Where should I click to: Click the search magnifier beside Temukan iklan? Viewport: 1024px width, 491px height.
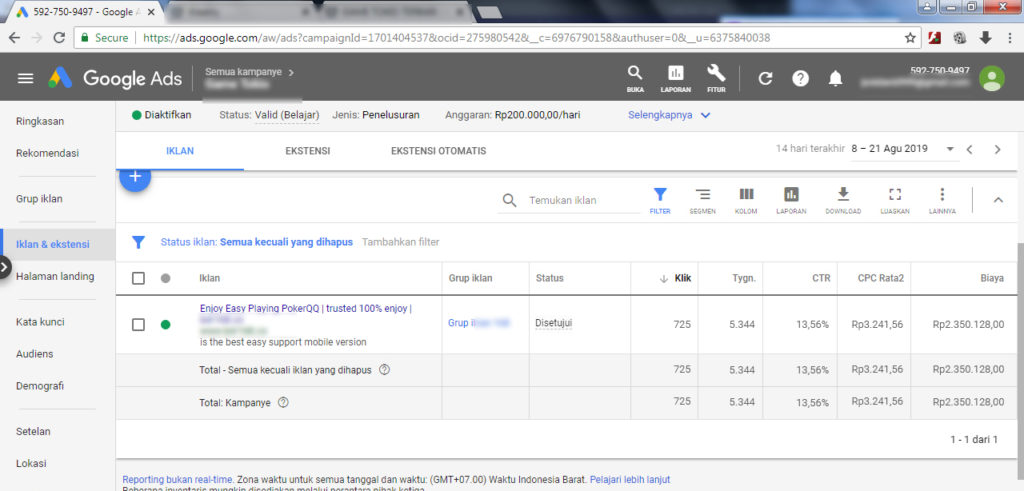509,200
